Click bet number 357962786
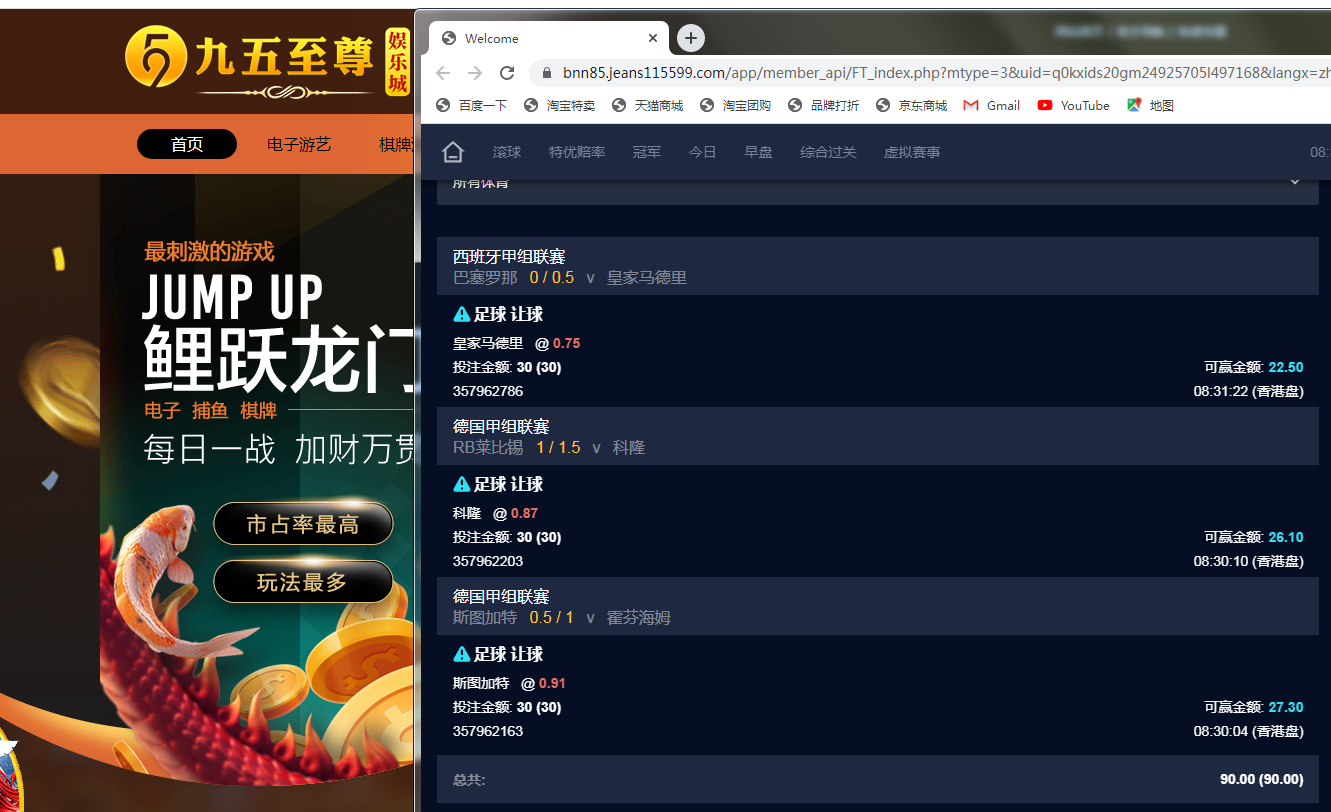This screenshot has width=1331, height=812. point(488,391)
